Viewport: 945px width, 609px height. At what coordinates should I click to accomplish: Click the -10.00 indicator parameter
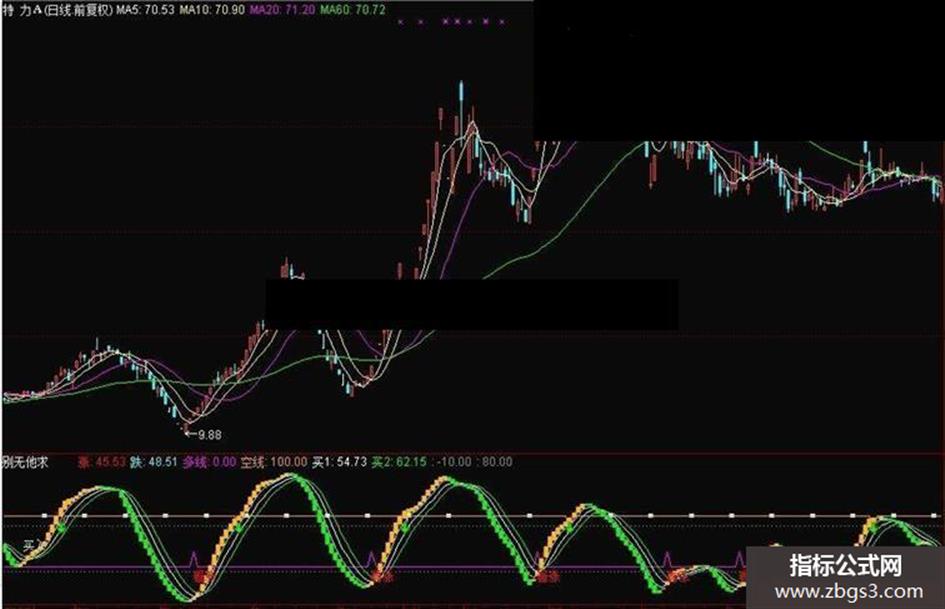coord(453,462)
